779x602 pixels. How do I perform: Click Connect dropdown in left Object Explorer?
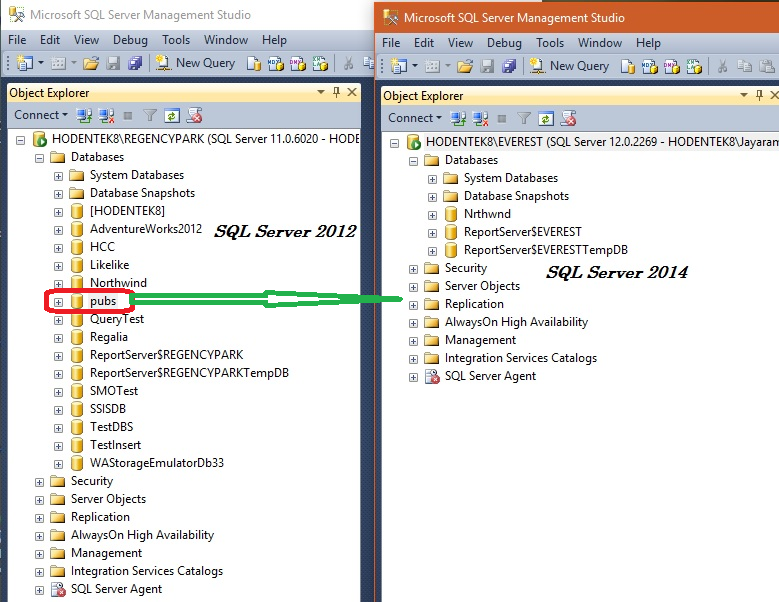pos(41,115)
